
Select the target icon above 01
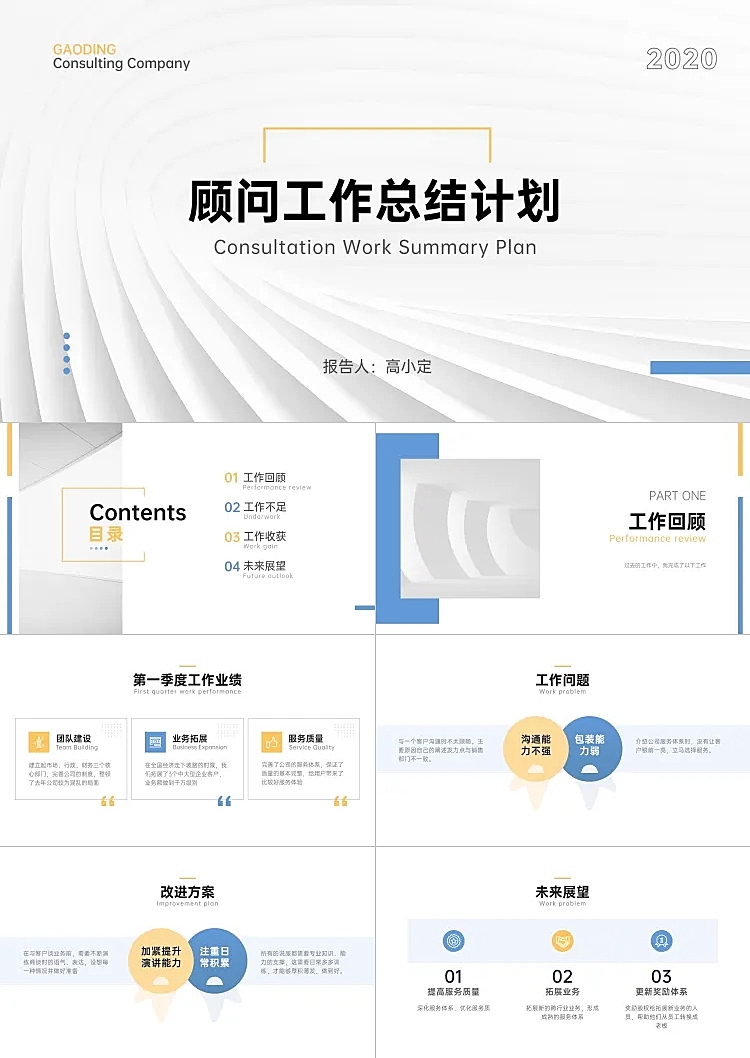click(x=453, y=940)
